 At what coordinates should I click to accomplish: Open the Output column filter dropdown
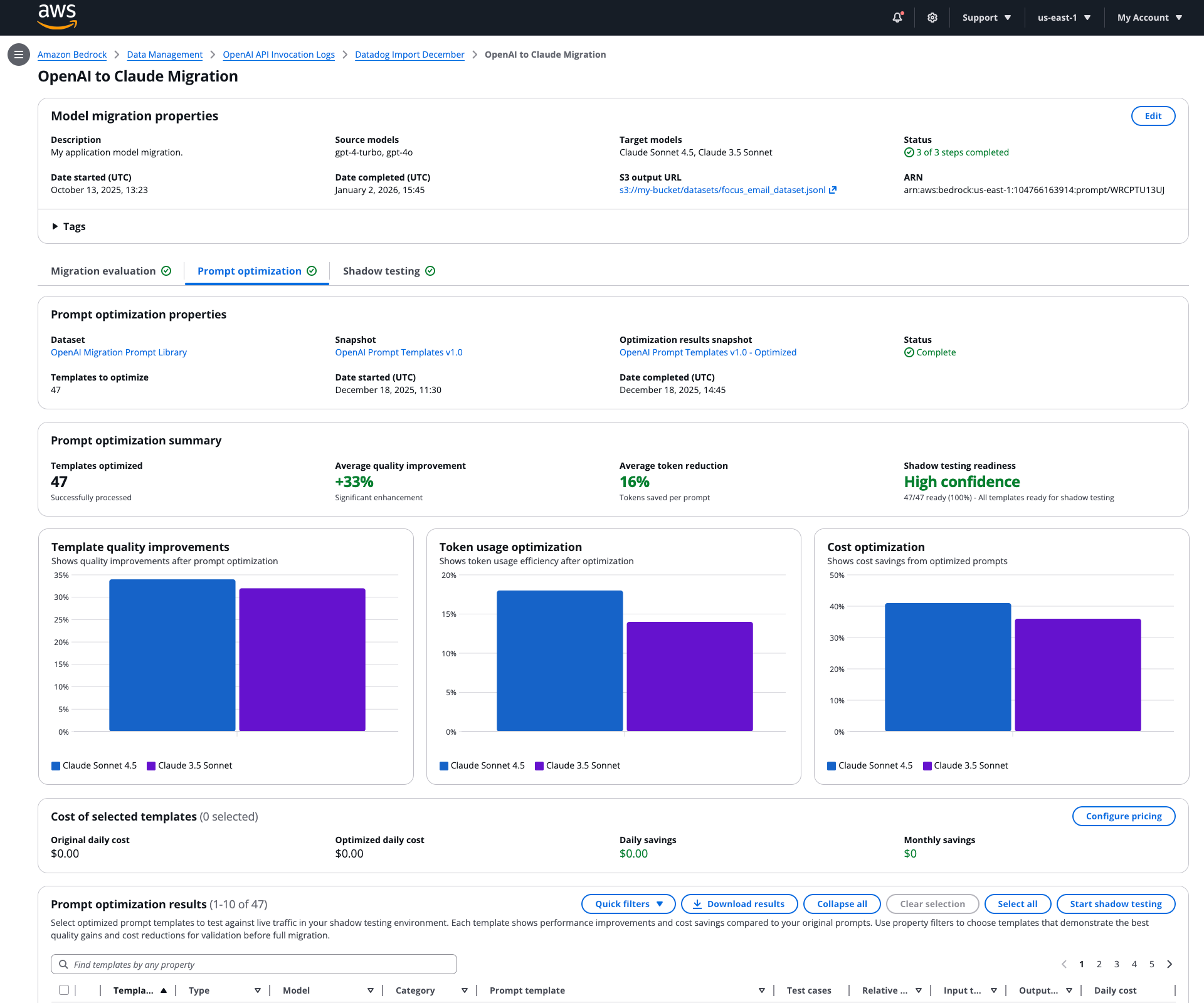(1069, 990)
